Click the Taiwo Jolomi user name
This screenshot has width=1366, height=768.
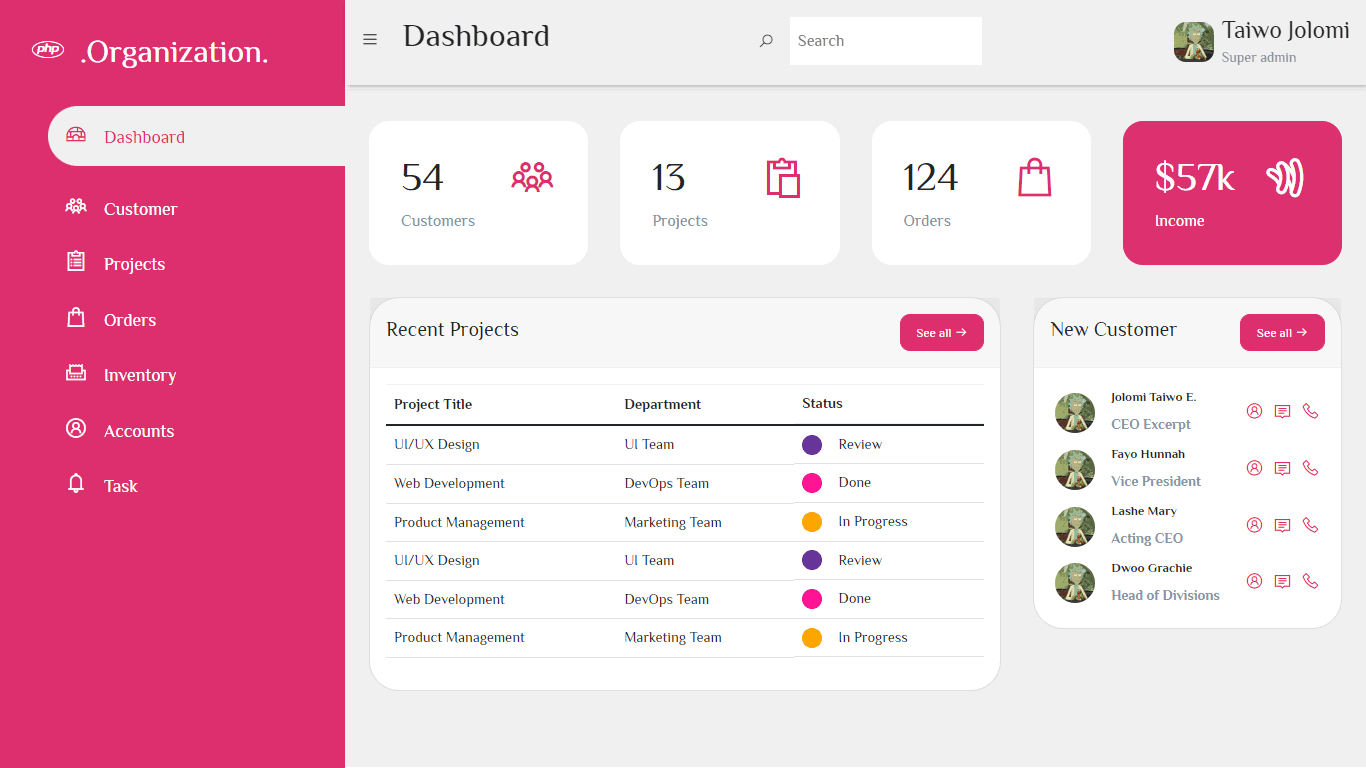click(x=1286, y=30)
